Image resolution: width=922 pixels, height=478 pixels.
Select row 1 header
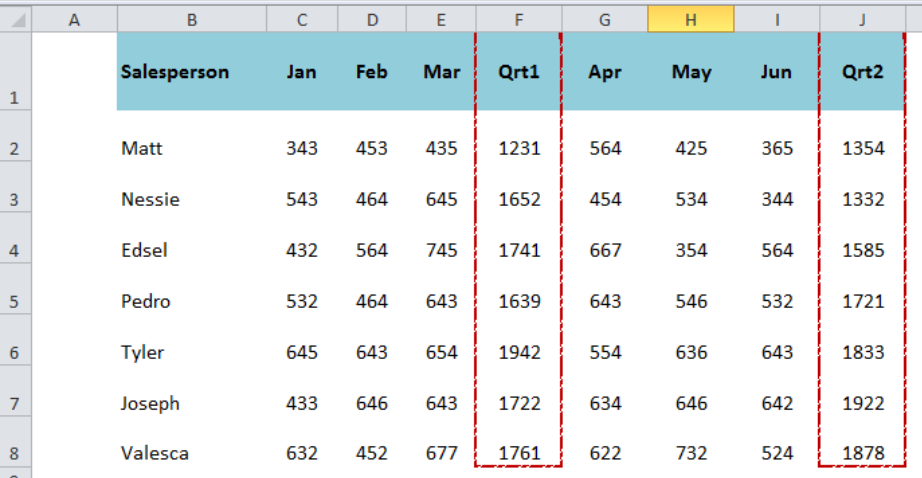tap(15, 71)
